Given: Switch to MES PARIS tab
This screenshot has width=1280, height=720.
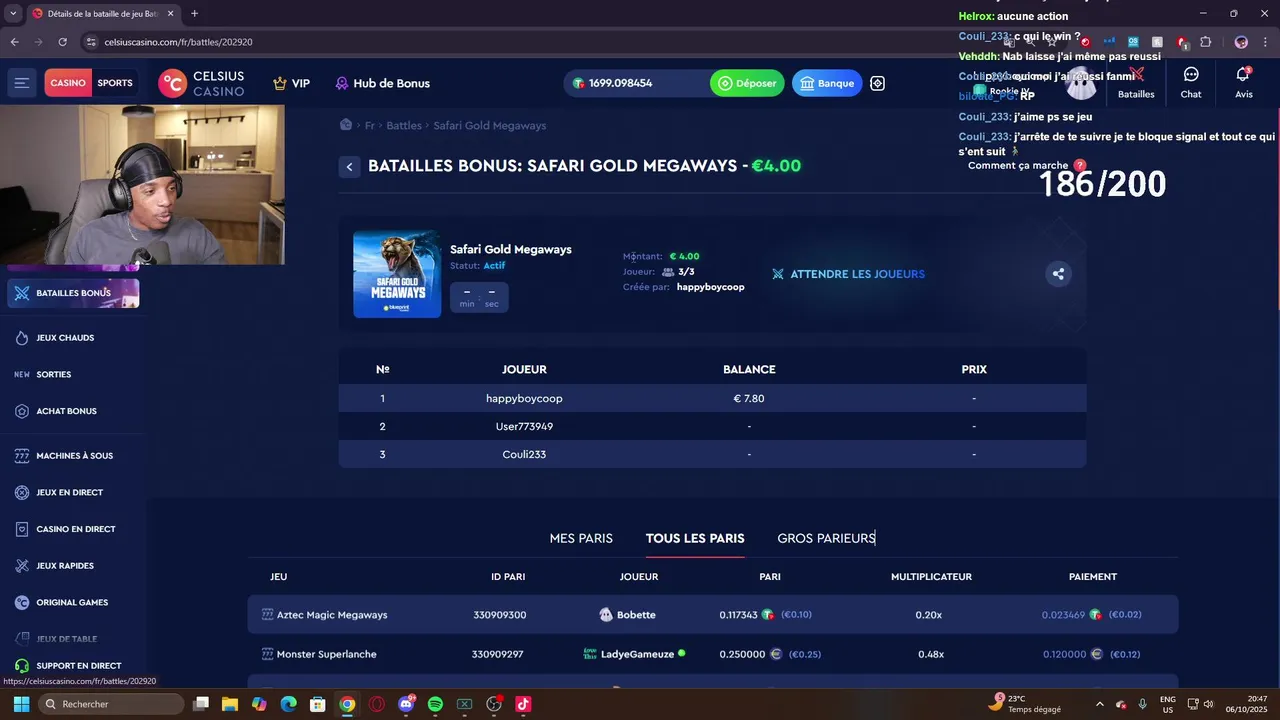Looking at the screenshot, I should (581, 538).
